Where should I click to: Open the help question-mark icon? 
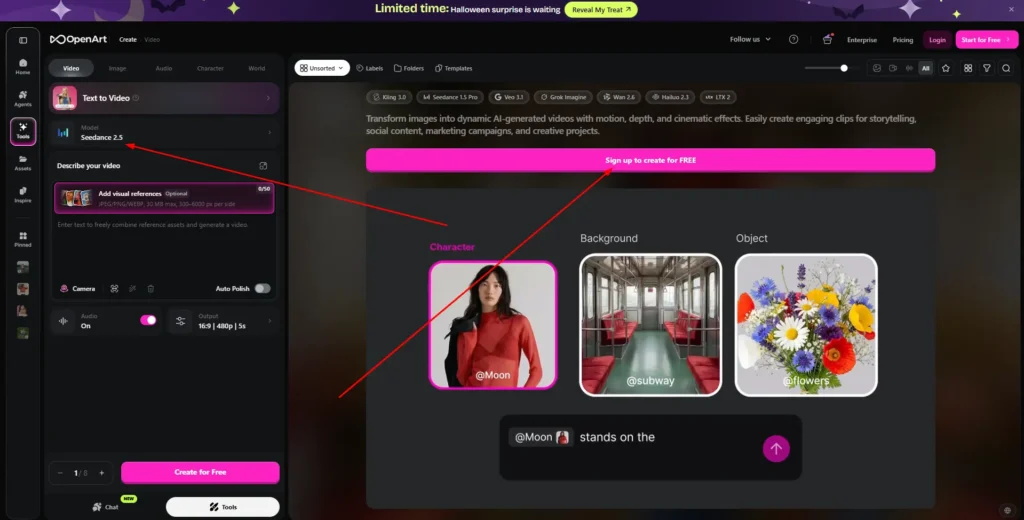point(793,39)
